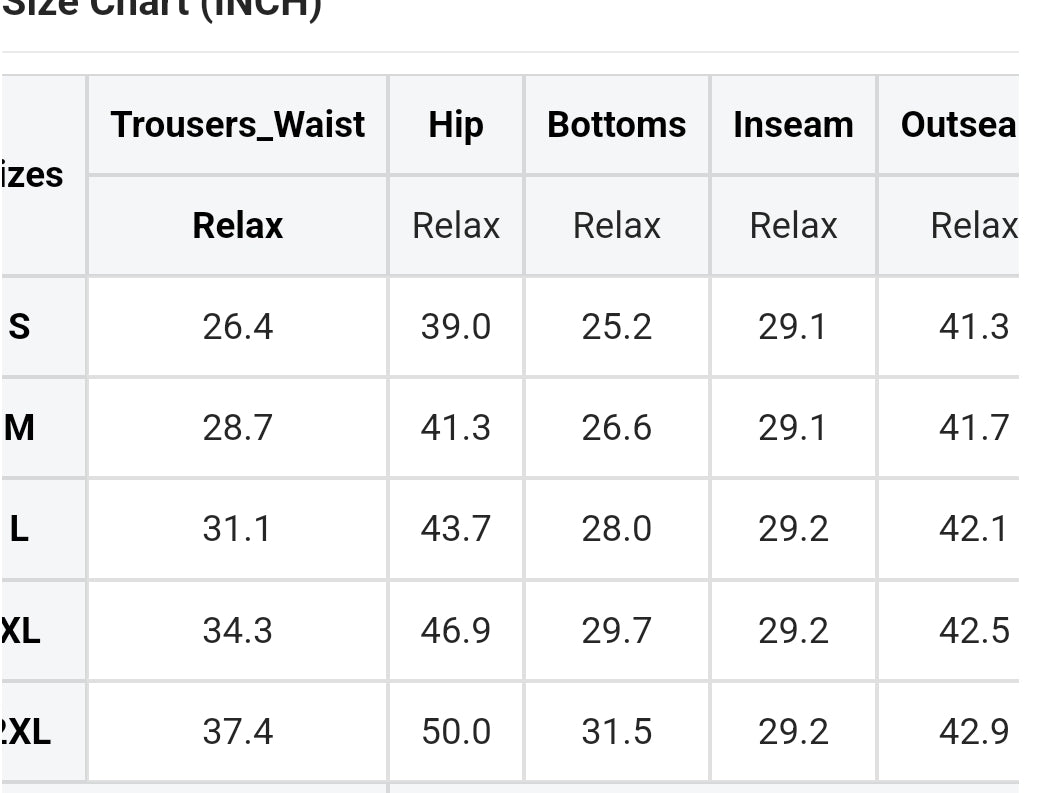This screenshot has width=1049, height=793.
Task: Select the XL size row label
Action: click(x=20, y=630)
